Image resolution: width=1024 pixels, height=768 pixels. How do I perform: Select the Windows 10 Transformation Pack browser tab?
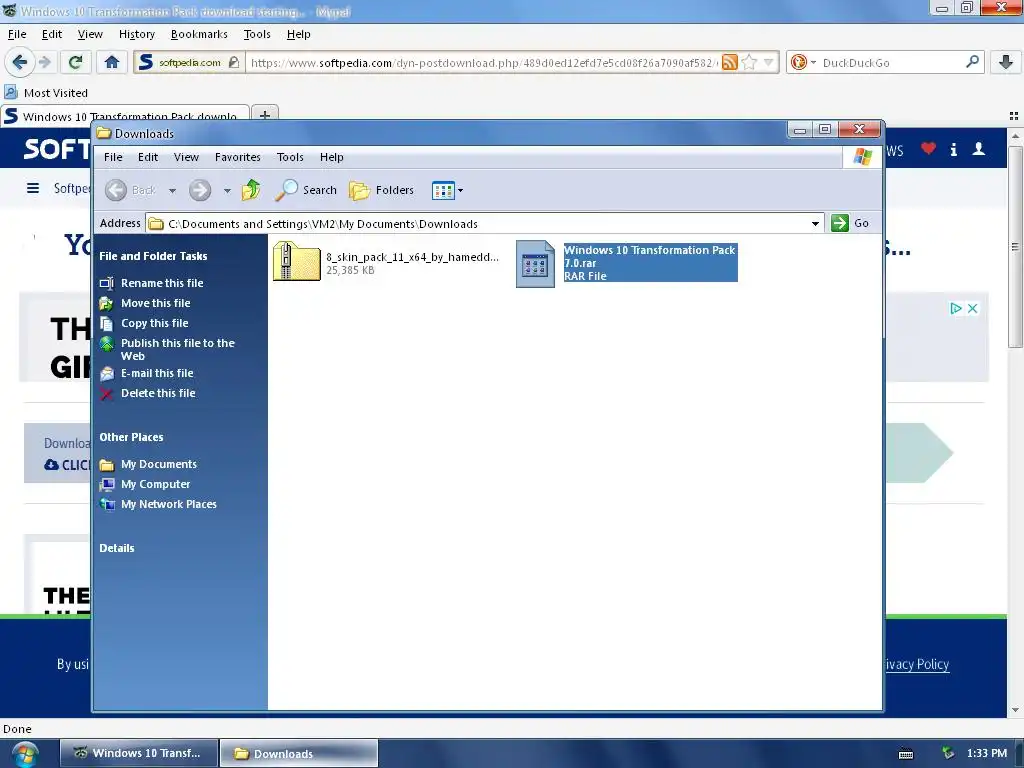pos(125,116)
